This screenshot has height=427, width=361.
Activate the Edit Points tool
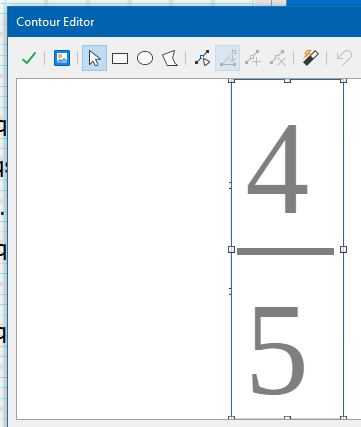[x=203, y=58]
